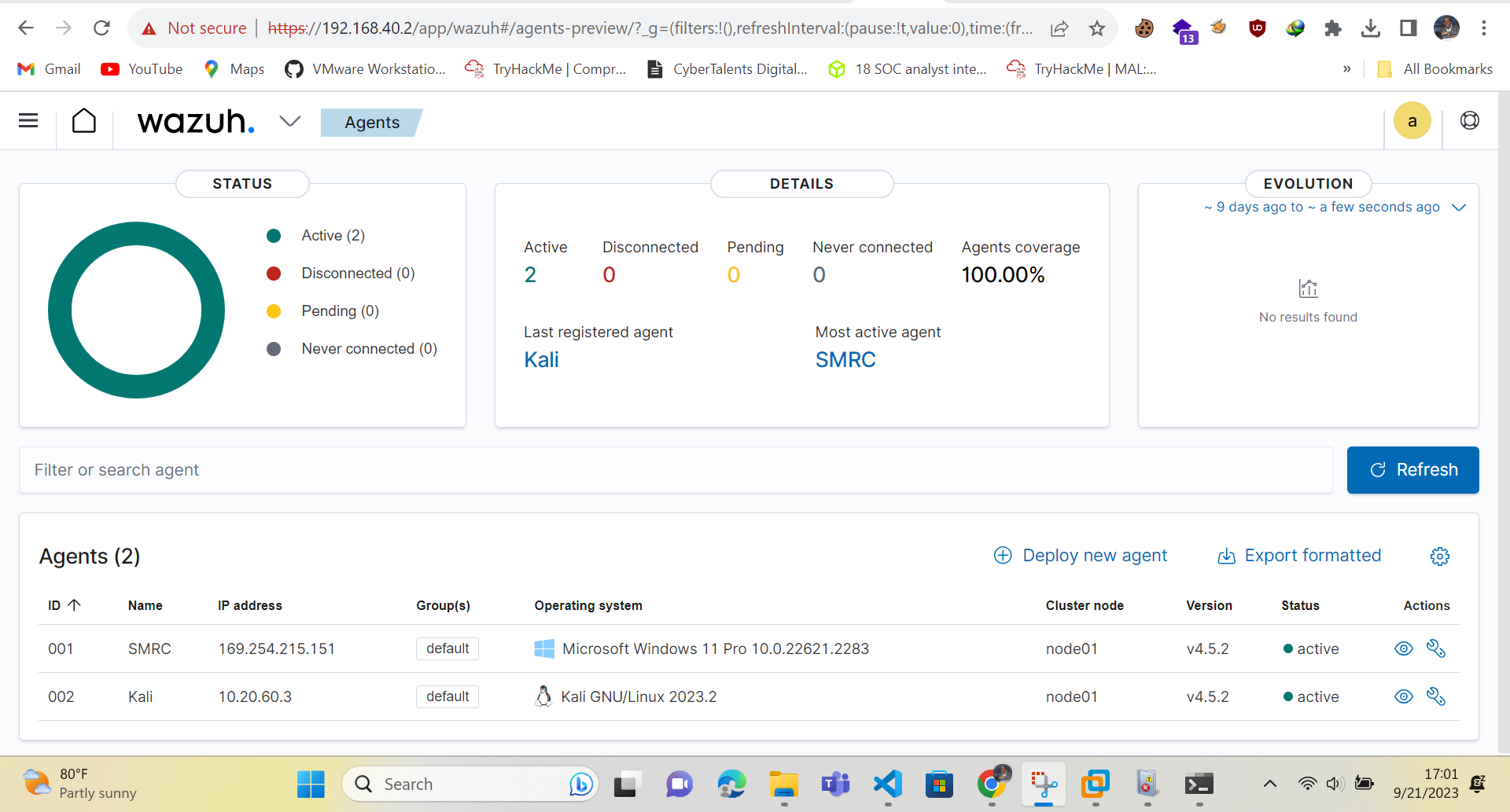
Task: Filter by Pending count 0
Action: coord(734,274)
